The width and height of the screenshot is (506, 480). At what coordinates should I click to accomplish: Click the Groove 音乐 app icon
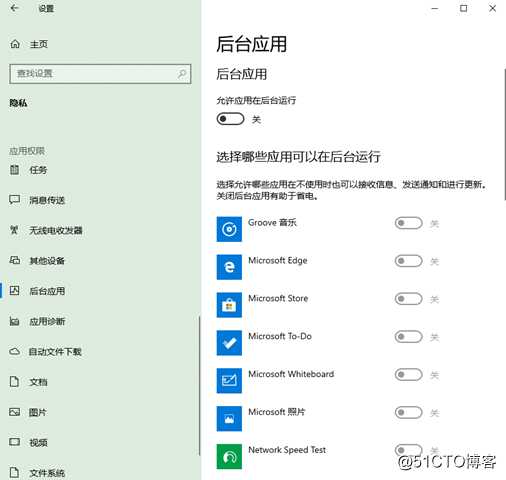coord(229,229)
